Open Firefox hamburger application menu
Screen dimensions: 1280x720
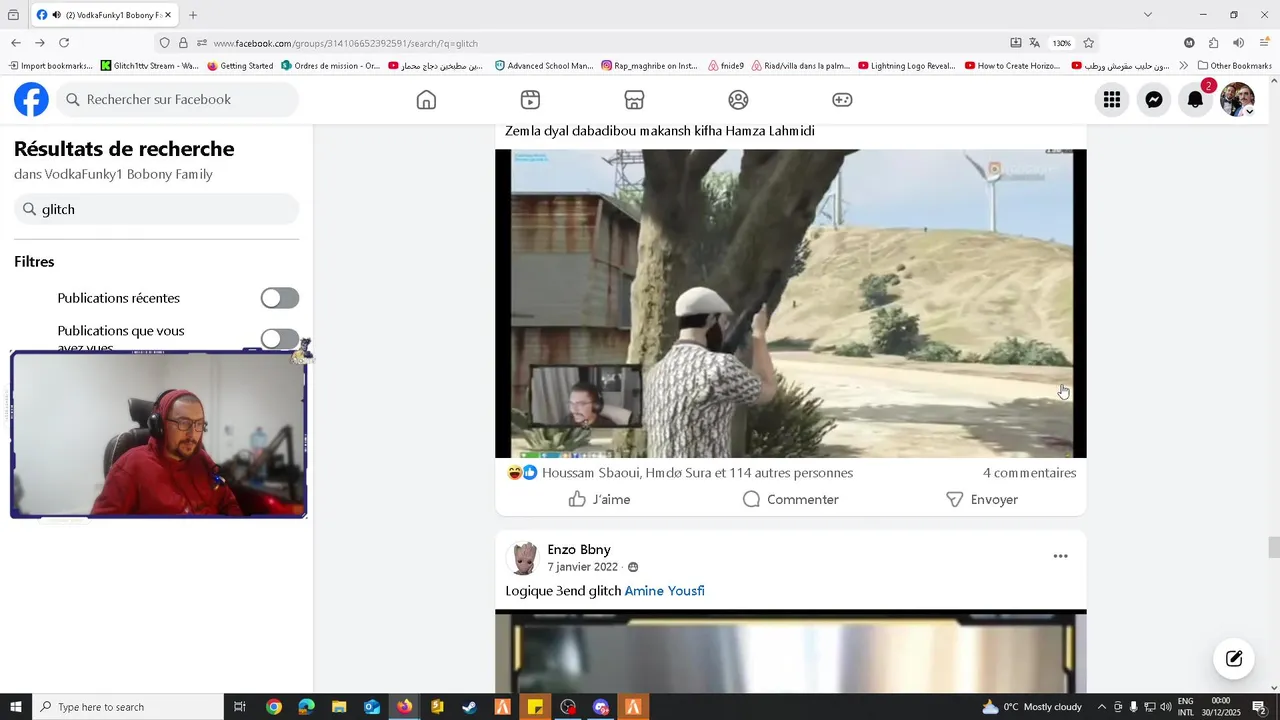coord(1265,43)
